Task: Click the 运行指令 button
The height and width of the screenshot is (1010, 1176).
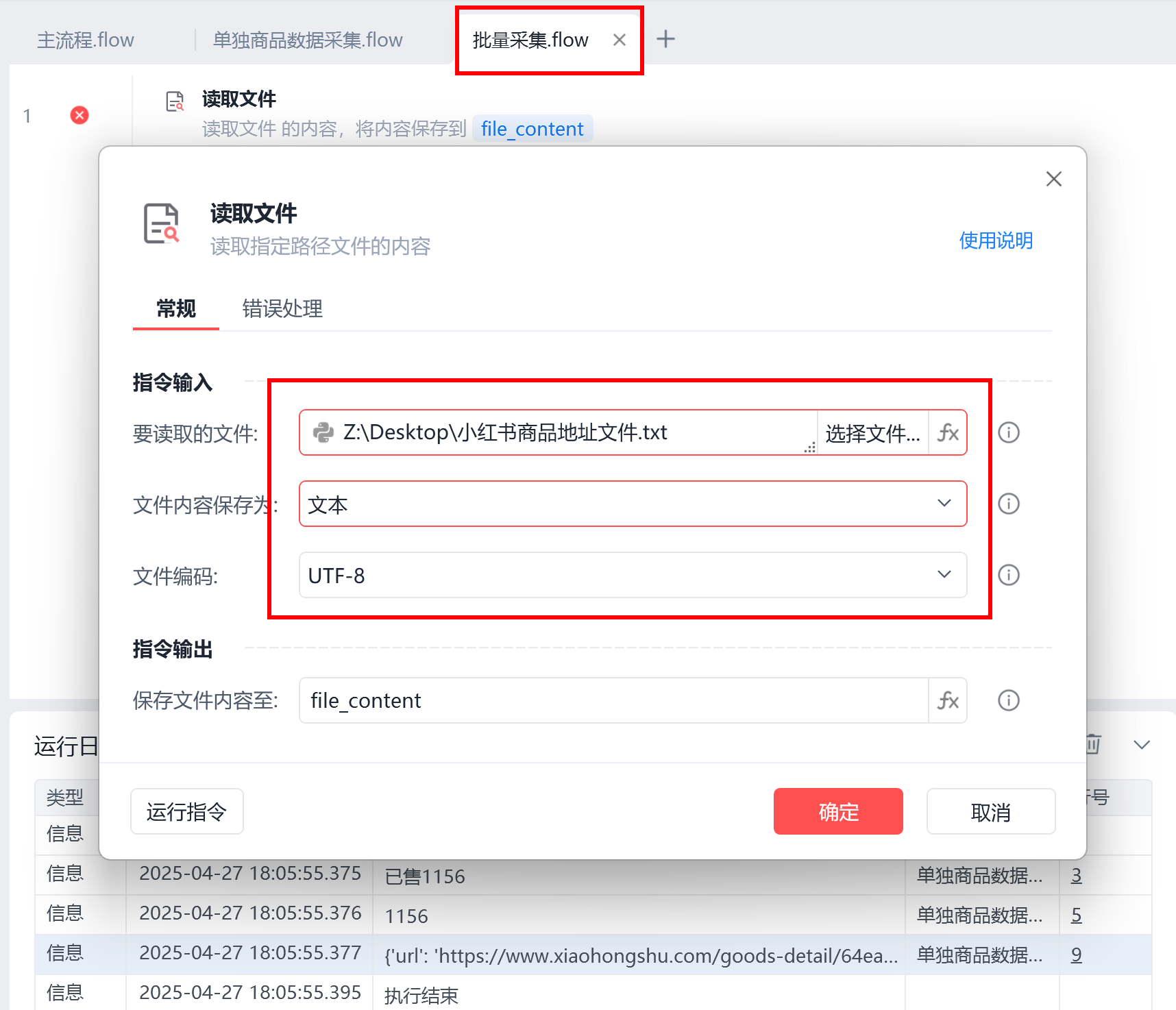Action: coord(187,811)
